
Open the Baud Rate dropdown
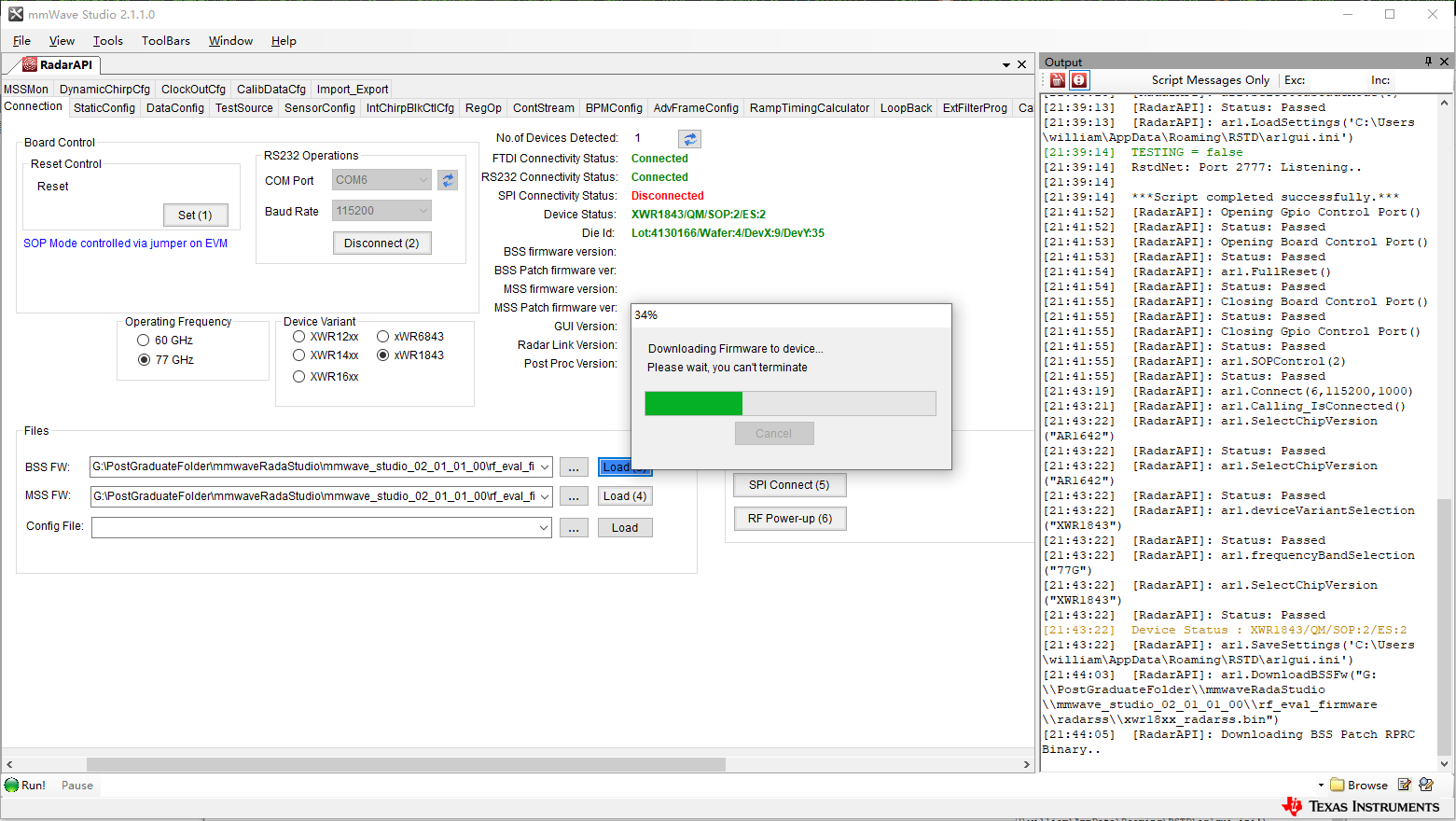[423, 211]
